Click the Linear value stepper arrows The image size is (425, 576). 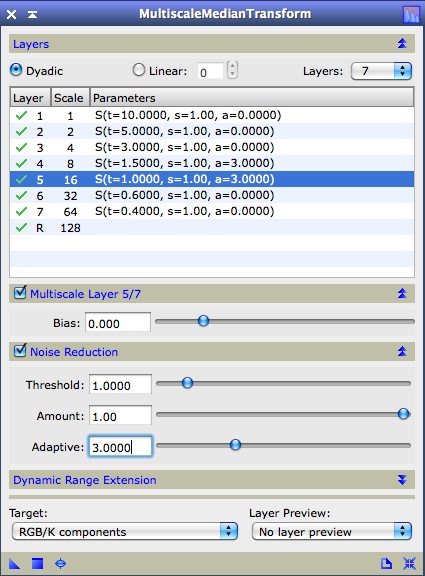click(233, 70)
